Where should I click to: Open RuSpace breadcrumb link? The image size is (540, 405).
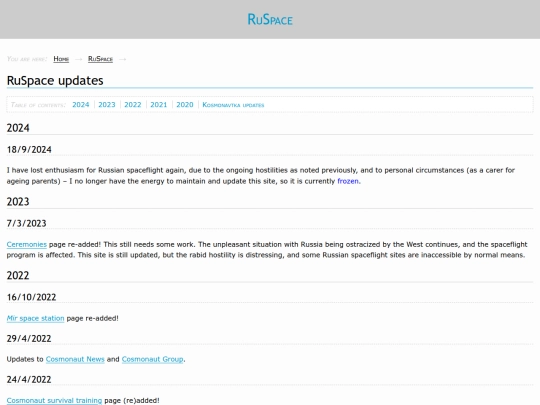coord(100,59)
